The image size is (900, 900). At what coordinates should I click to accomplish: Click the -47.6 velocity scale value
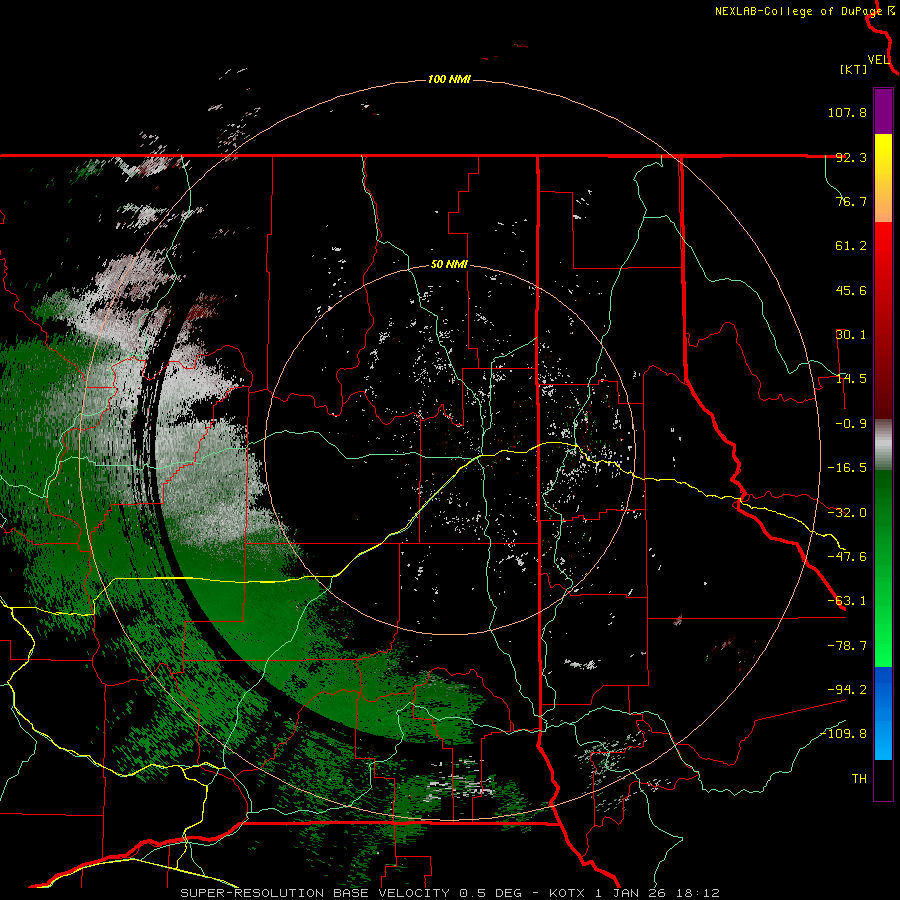point(847,557)
